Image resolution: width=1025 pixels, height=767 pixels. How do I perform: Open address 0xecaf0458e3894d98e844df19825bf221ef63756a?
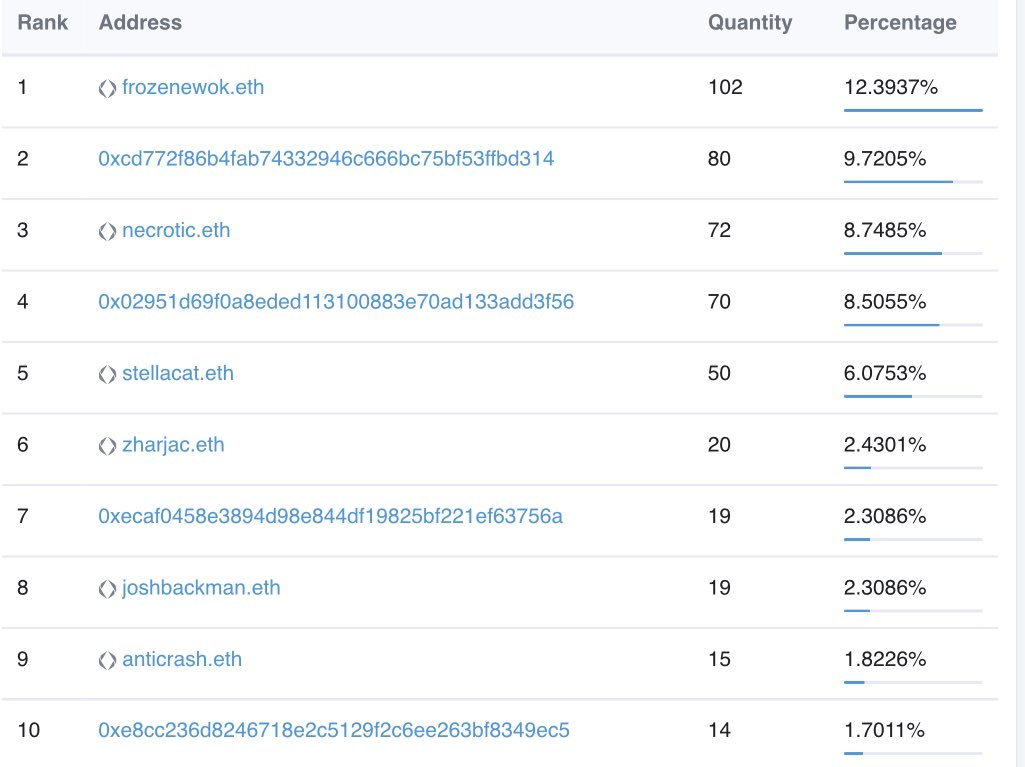point(330,516)
